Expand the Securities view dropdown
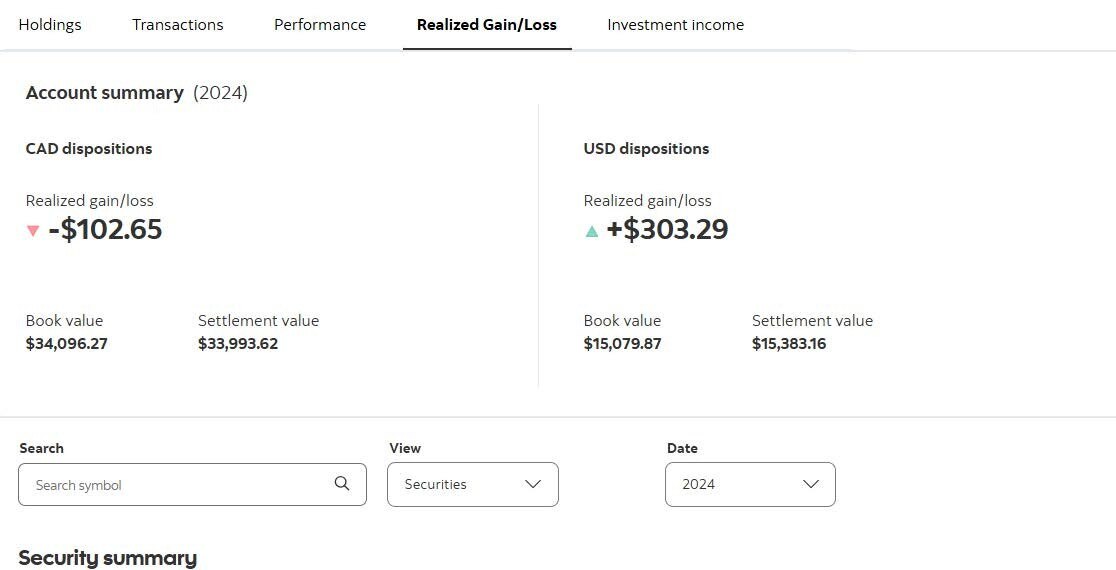This screenshot has width=1116, height=570. (x=473, y=485)
